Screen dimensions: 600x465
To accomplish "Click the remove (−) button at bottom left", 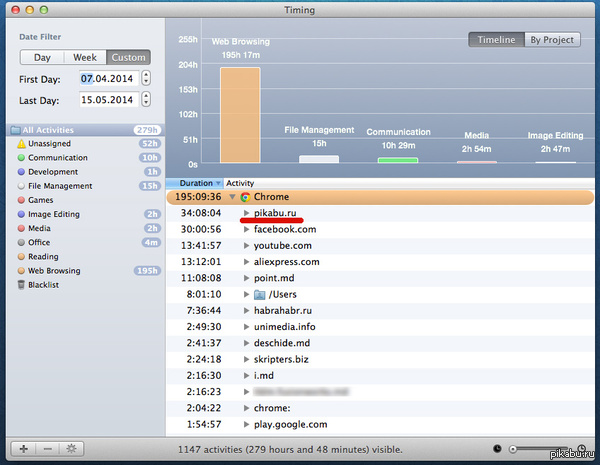I will (x=45, y=450).
